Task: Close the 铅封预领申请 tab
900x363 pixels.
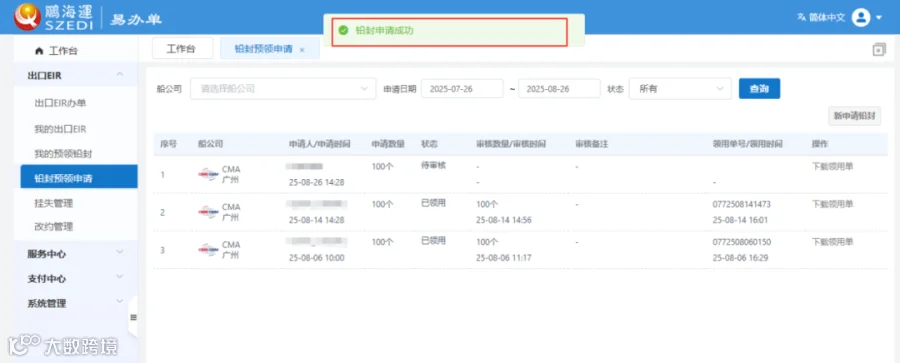Action: coord(302,50)
